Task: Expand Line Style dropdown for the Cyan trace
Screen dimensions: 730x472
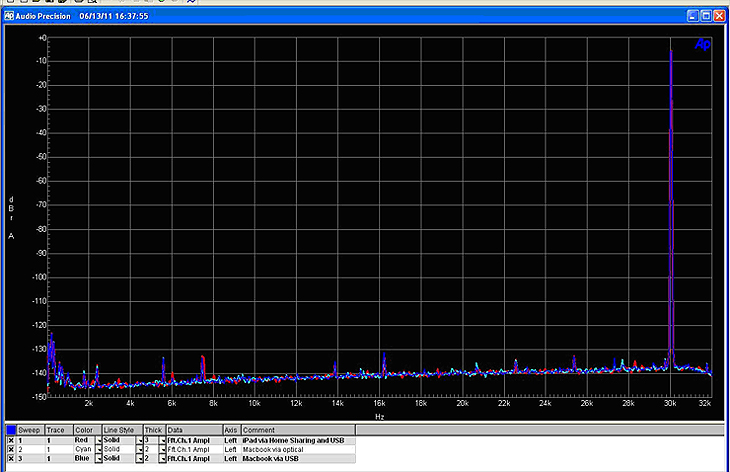Action: pos(141,449)
